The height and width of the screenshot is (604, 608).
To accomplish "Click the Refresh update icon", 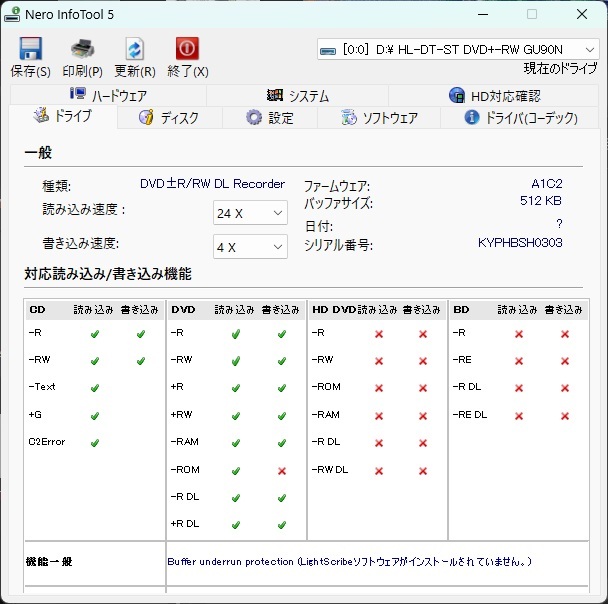I will click(x=134, y=49).
